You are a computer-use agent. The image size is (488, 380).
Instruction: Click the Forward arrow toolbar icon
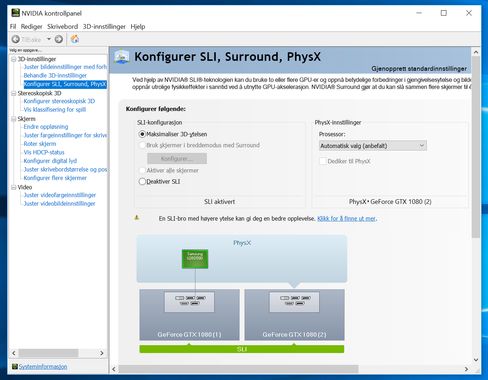click(59, 39)
